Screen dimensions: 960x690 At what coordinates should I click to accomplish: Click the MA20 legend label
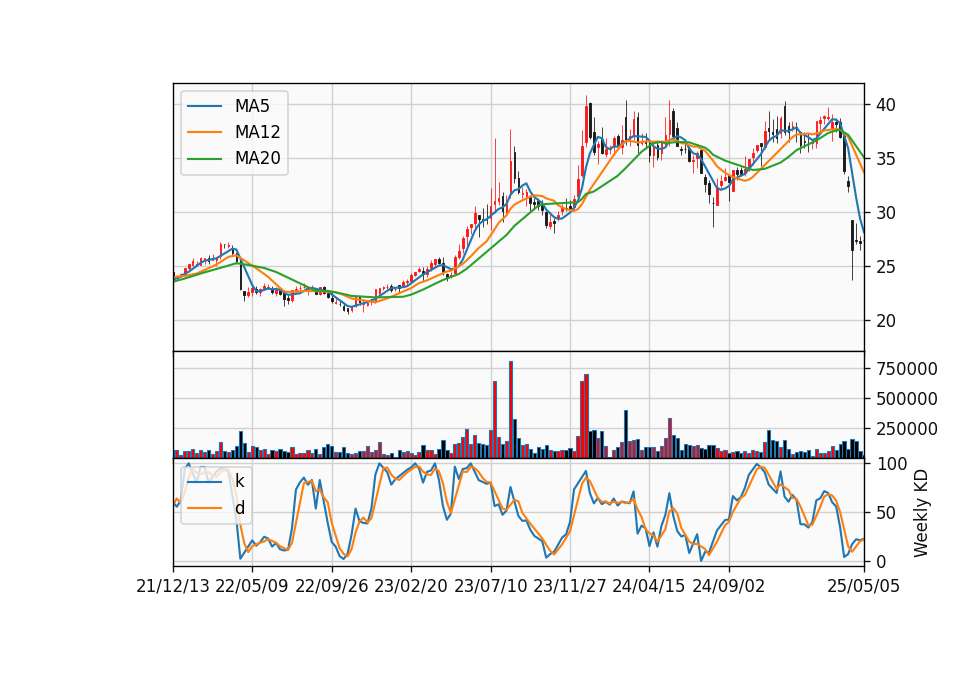click(257, 158)
